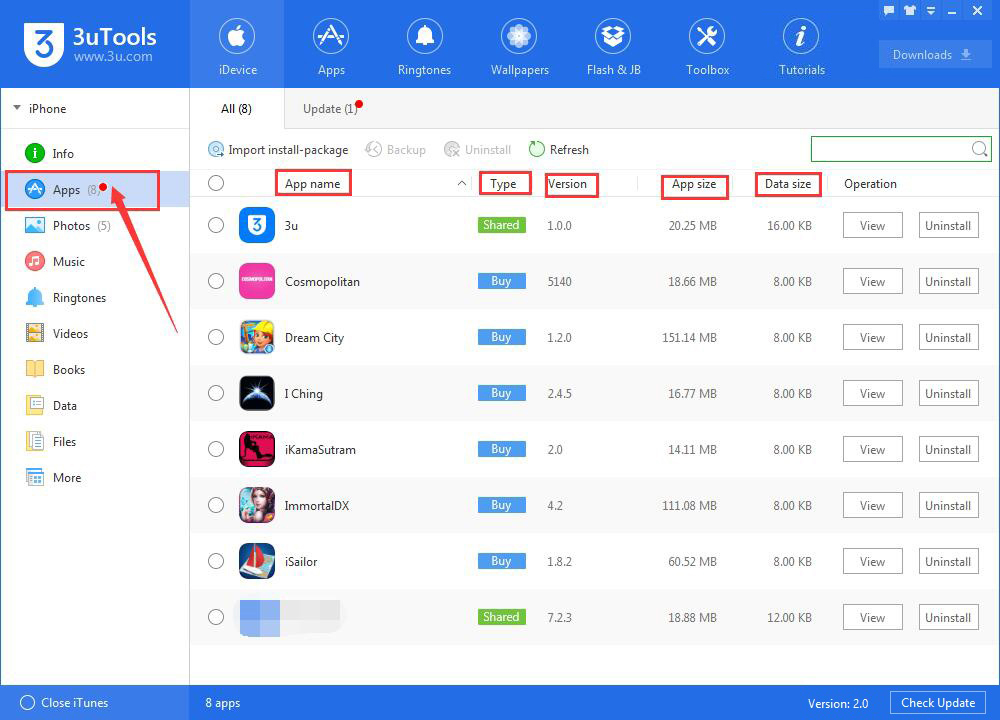Open Music in the sidebar
Screen dimensions: 1000x720
click(94, 261)
